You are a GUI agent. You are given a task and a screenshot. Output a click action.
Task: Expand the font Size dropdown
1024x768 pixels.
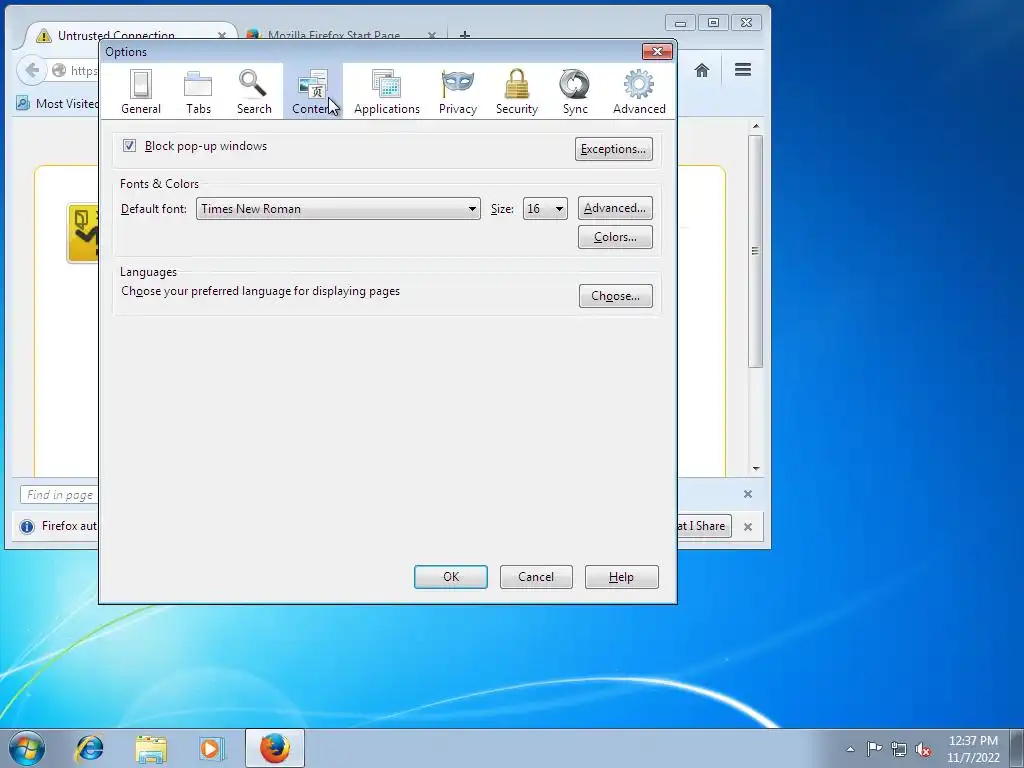(x=545, y=208)
